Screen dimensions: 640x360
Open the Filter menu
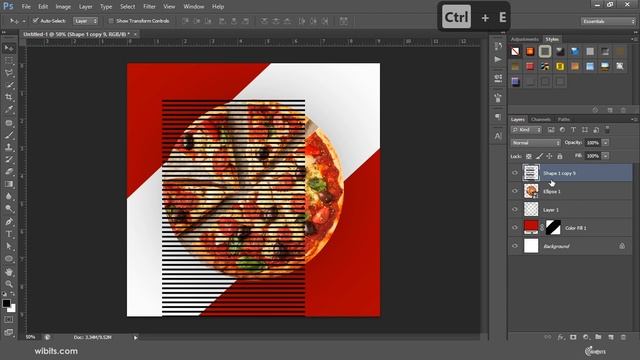[x=149, y=7]
